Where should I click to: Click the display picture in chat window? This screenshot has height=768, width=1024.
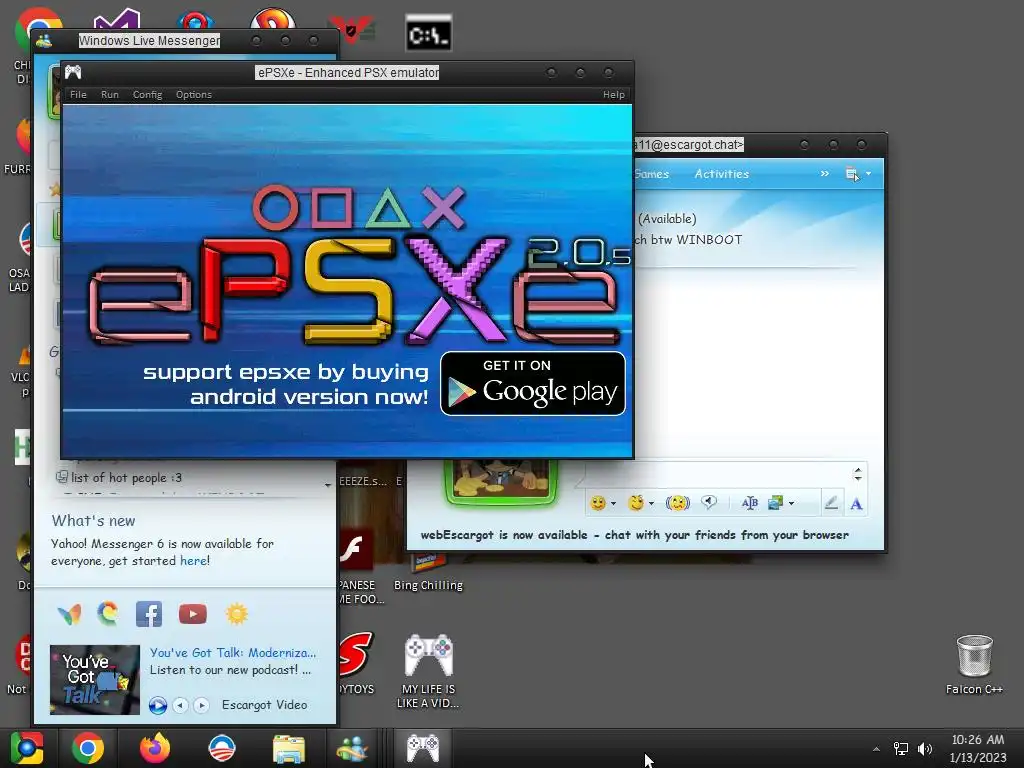(500, 482)
